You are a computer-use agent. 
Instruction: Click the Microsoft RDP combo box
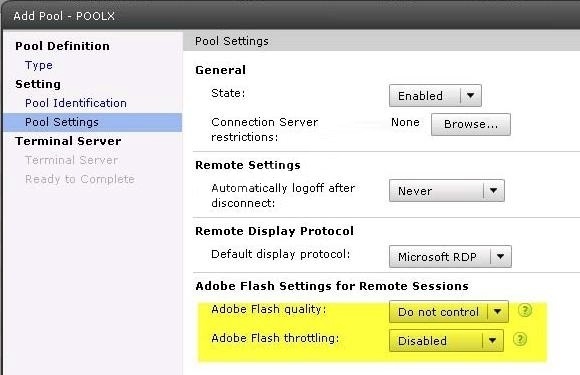(x=450, y=256)
